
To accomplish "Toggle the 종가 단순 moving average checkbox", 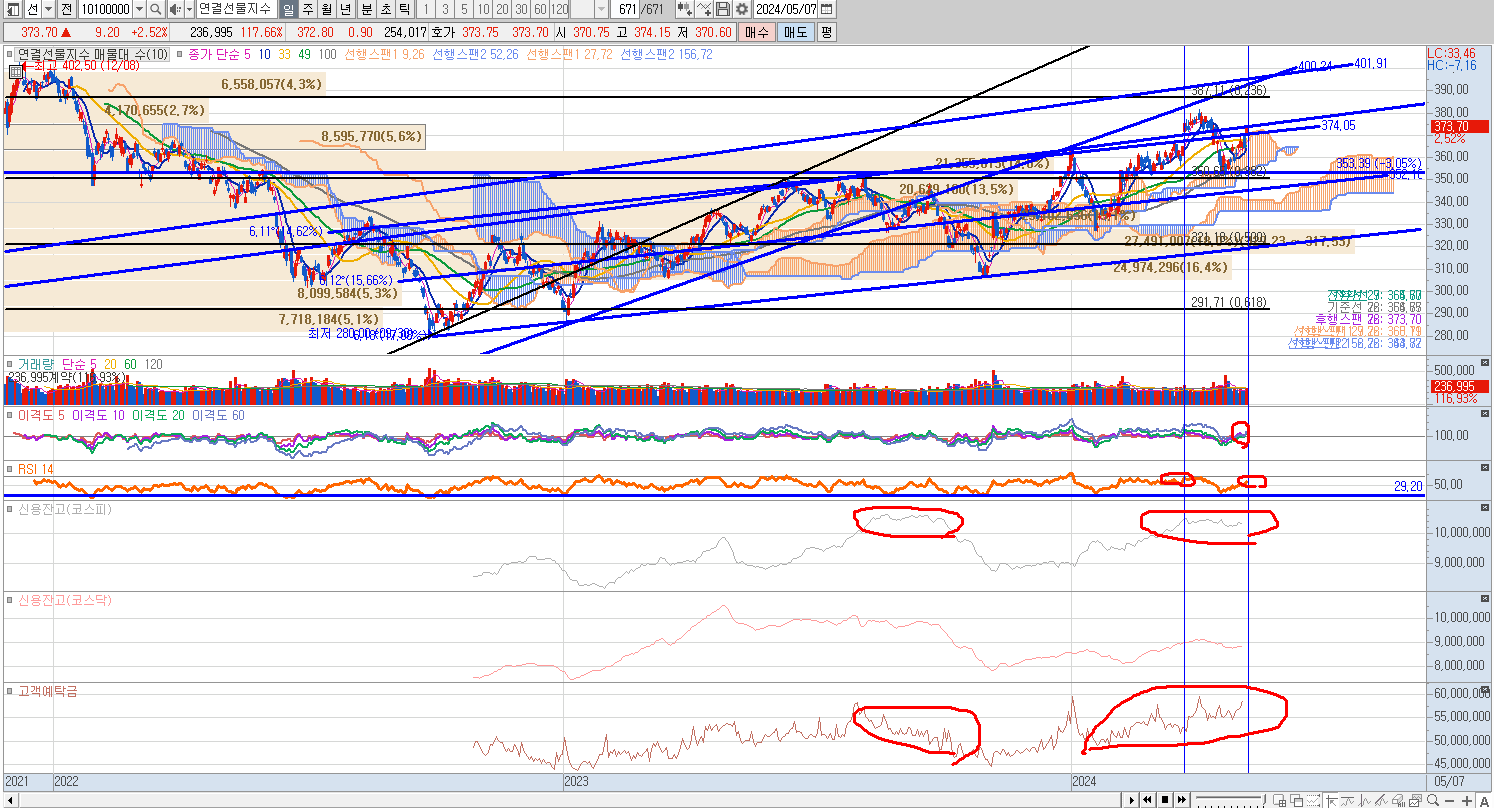I will tap(180, 54).
